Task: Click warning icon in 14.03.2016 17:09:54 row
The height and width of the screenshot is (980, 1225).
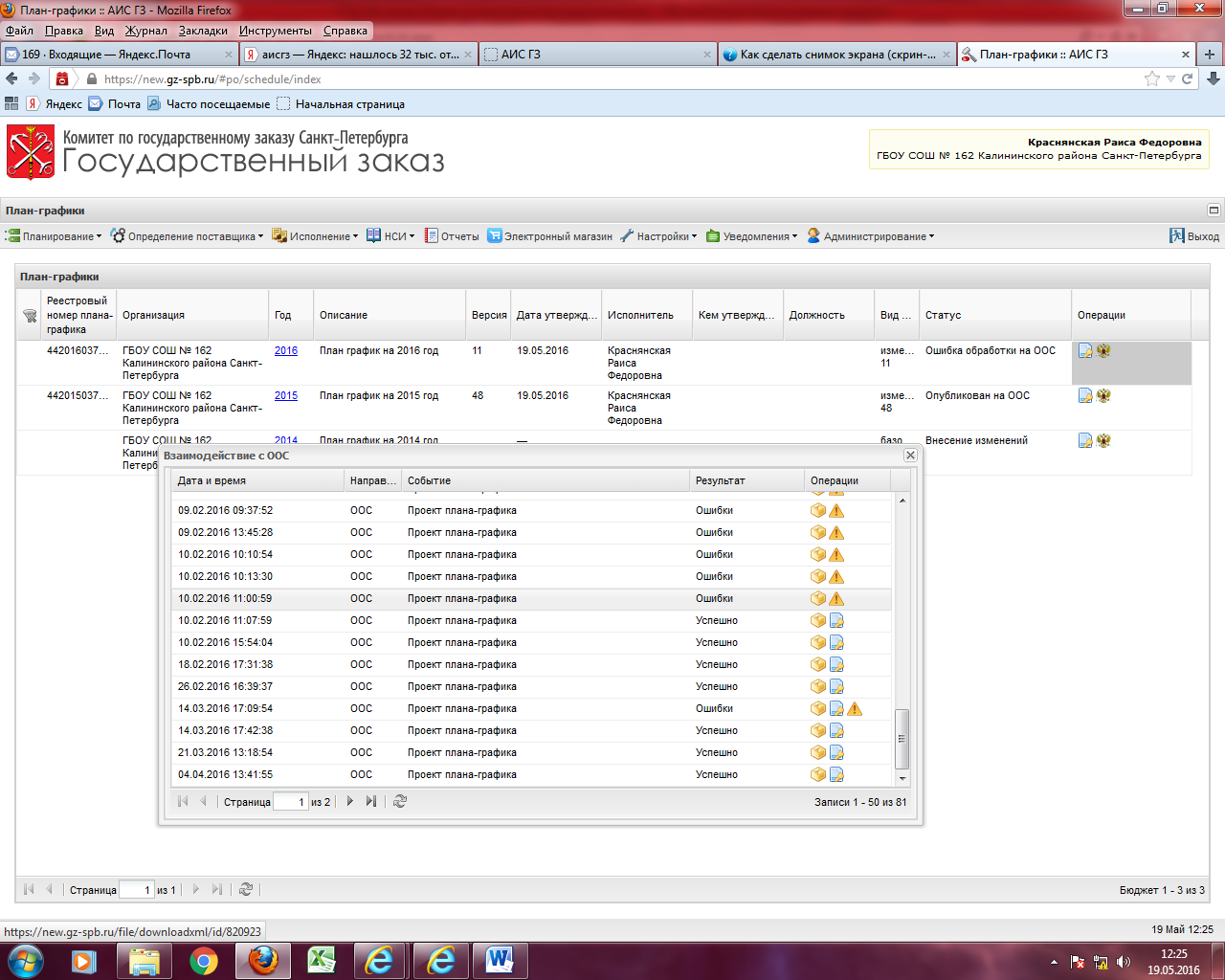Action: (855, 709)
